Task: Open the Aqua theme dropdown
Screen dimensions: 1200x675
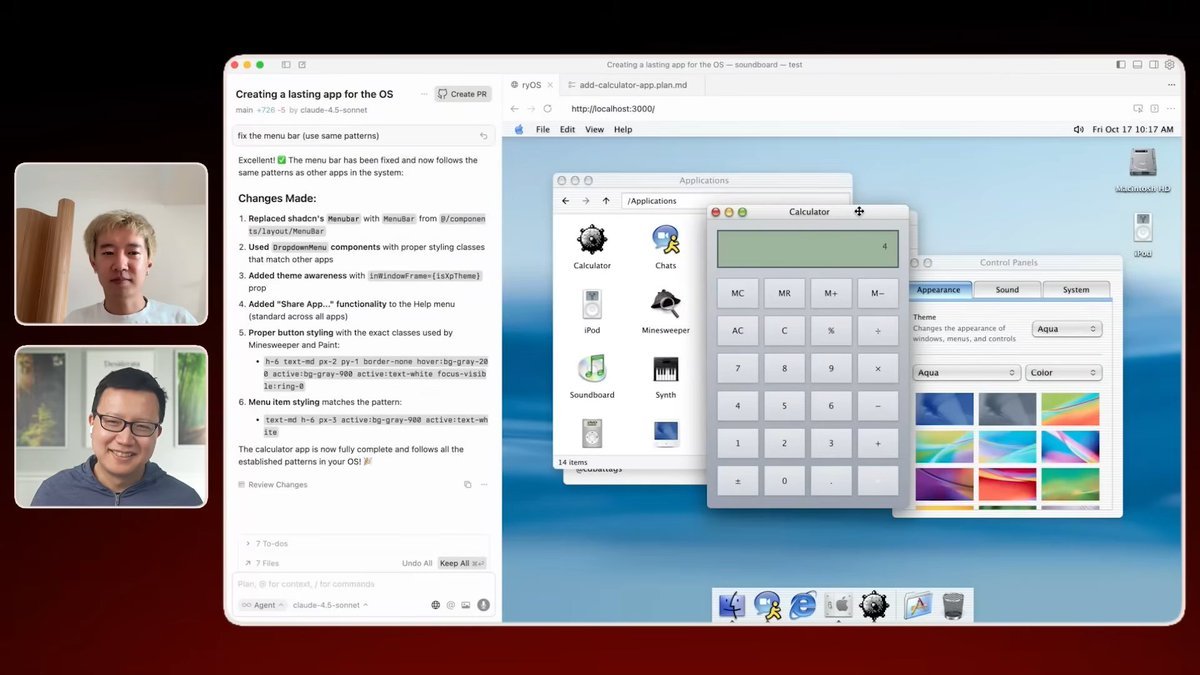Action: [x=1066, y=328]
